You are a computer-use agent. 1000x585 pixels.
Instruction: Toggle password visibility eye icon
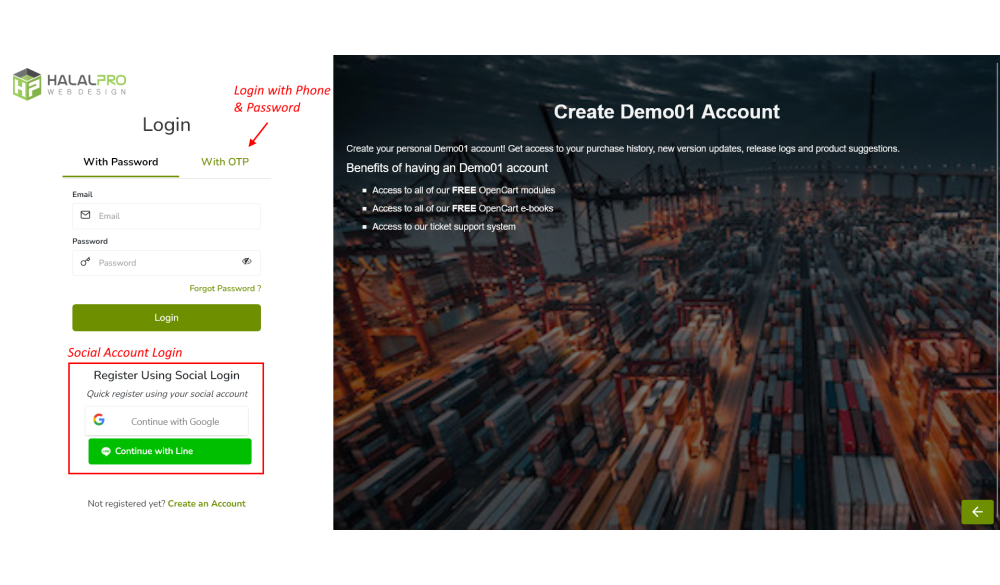tap(247, 262)
